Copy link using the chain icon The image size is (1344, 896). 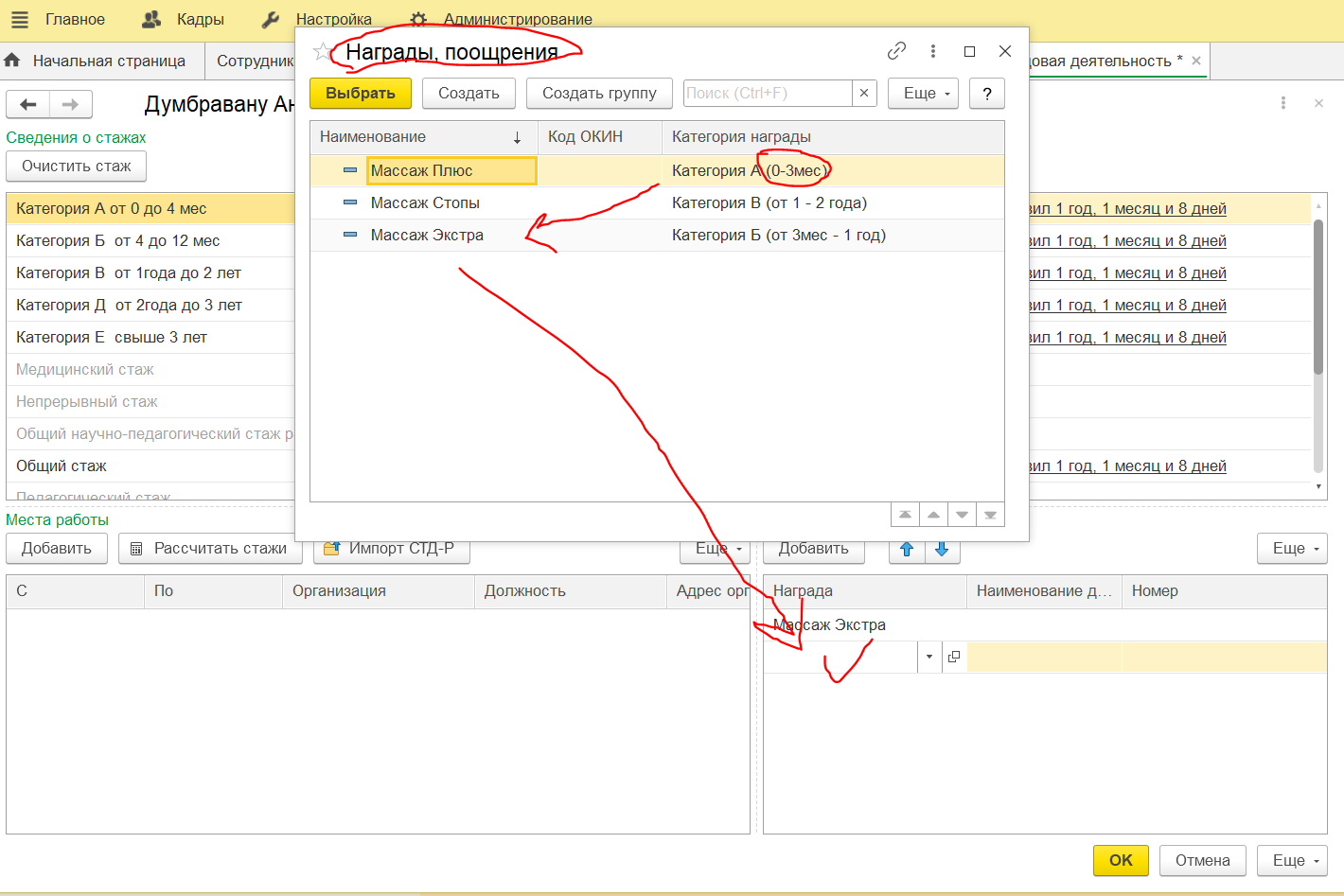(896, 51)
